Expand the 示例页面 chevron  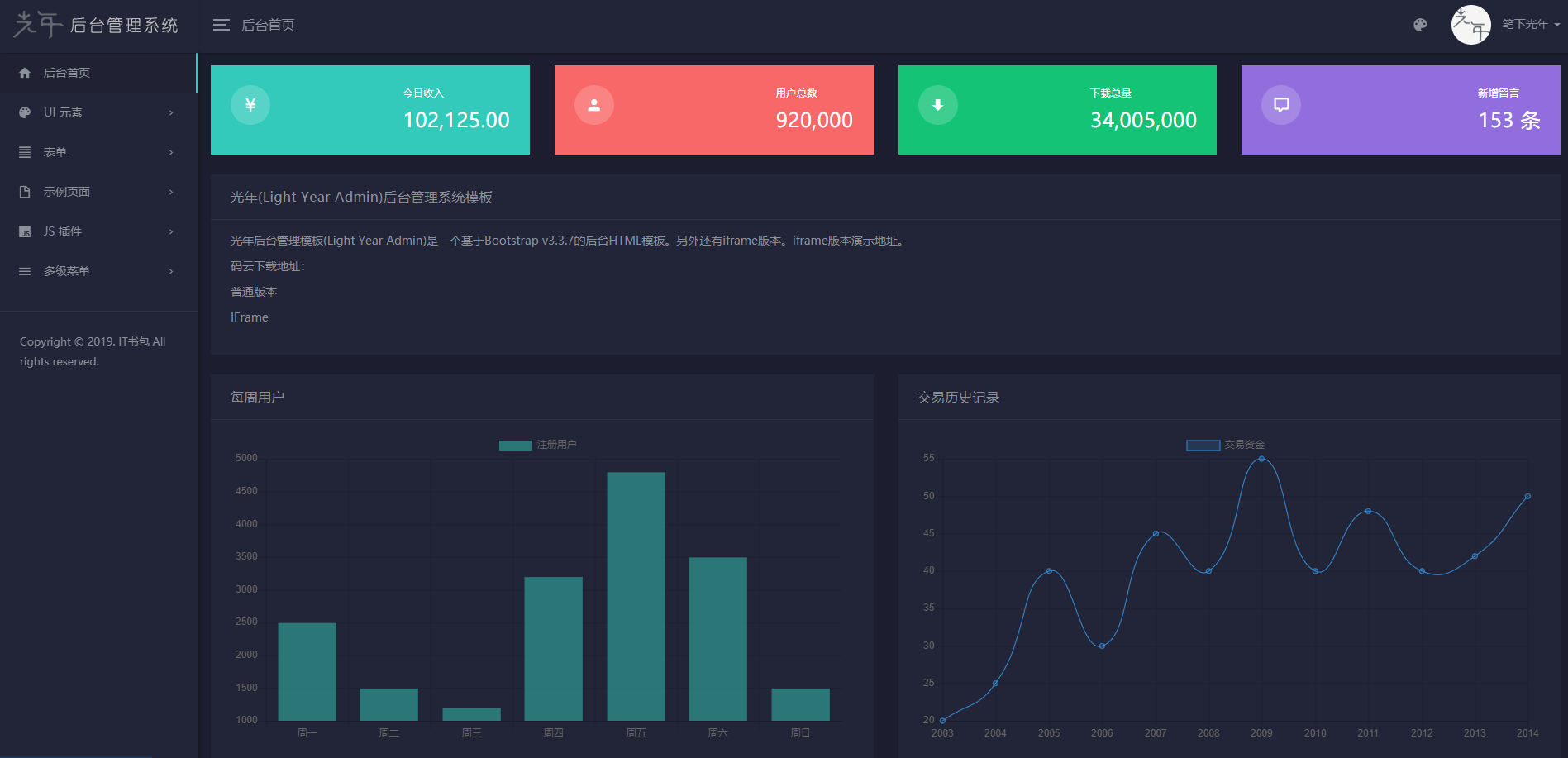pyautogui.click(x=171, y=192)
